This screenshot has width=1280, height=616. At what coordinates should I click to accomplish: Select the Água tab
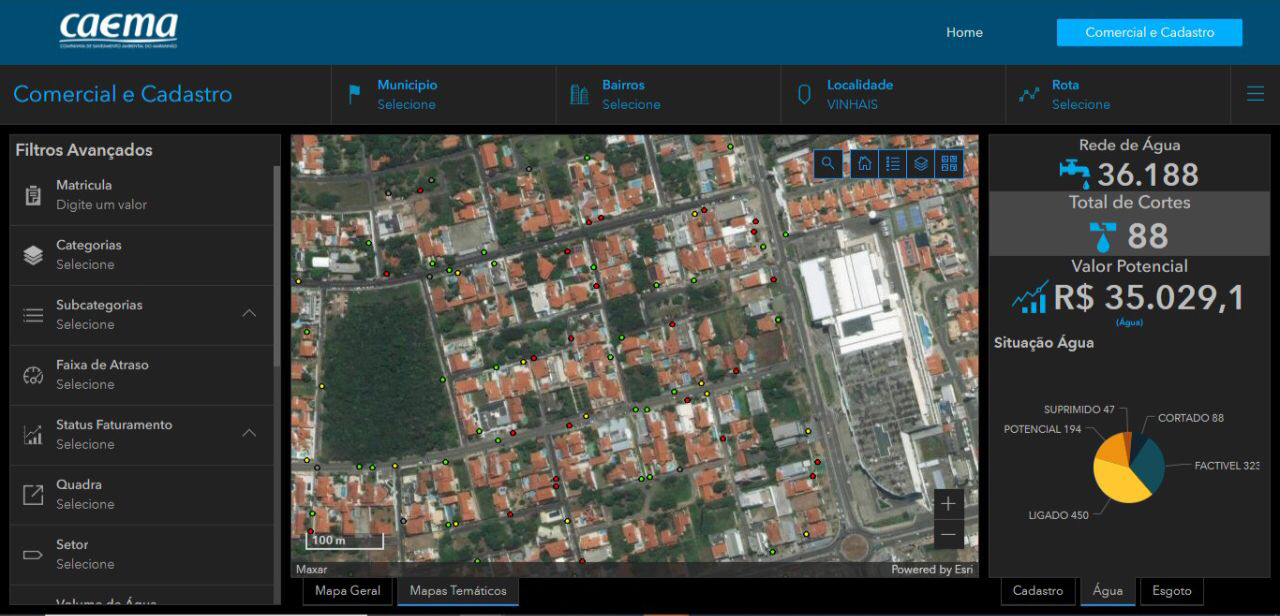1108,591
